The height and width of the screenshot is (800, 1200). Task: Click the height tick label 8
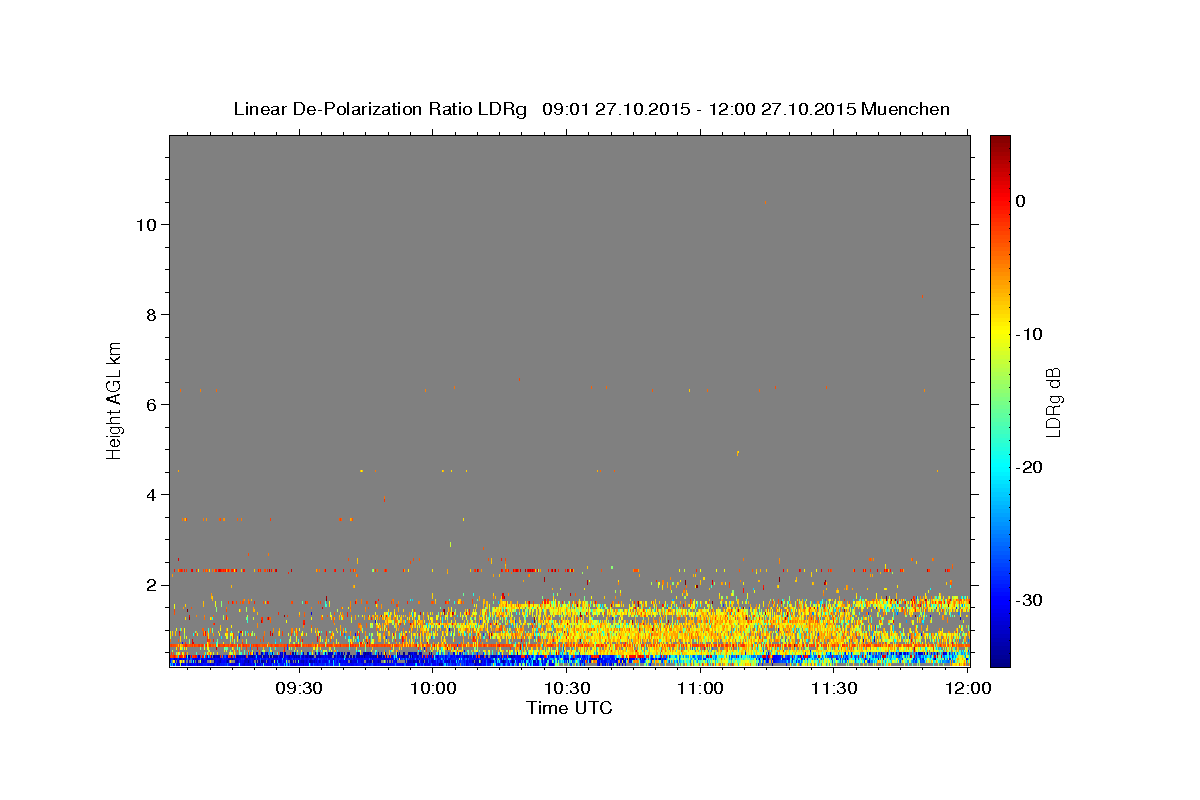point(150,314)
